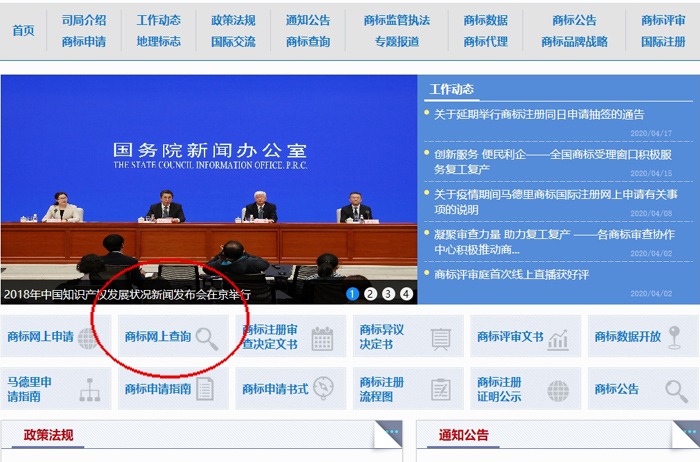The height and width of the screenshot is (462, 700).
Task: Click the bar chart icon beside 商标评审文书
Action: [558, 340]
